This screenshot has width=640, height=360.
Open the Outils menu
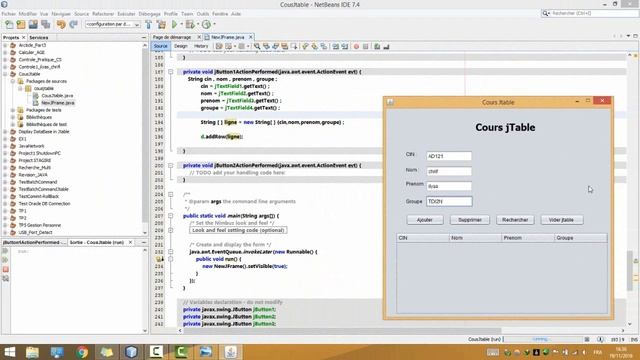[x=202, y=14]
